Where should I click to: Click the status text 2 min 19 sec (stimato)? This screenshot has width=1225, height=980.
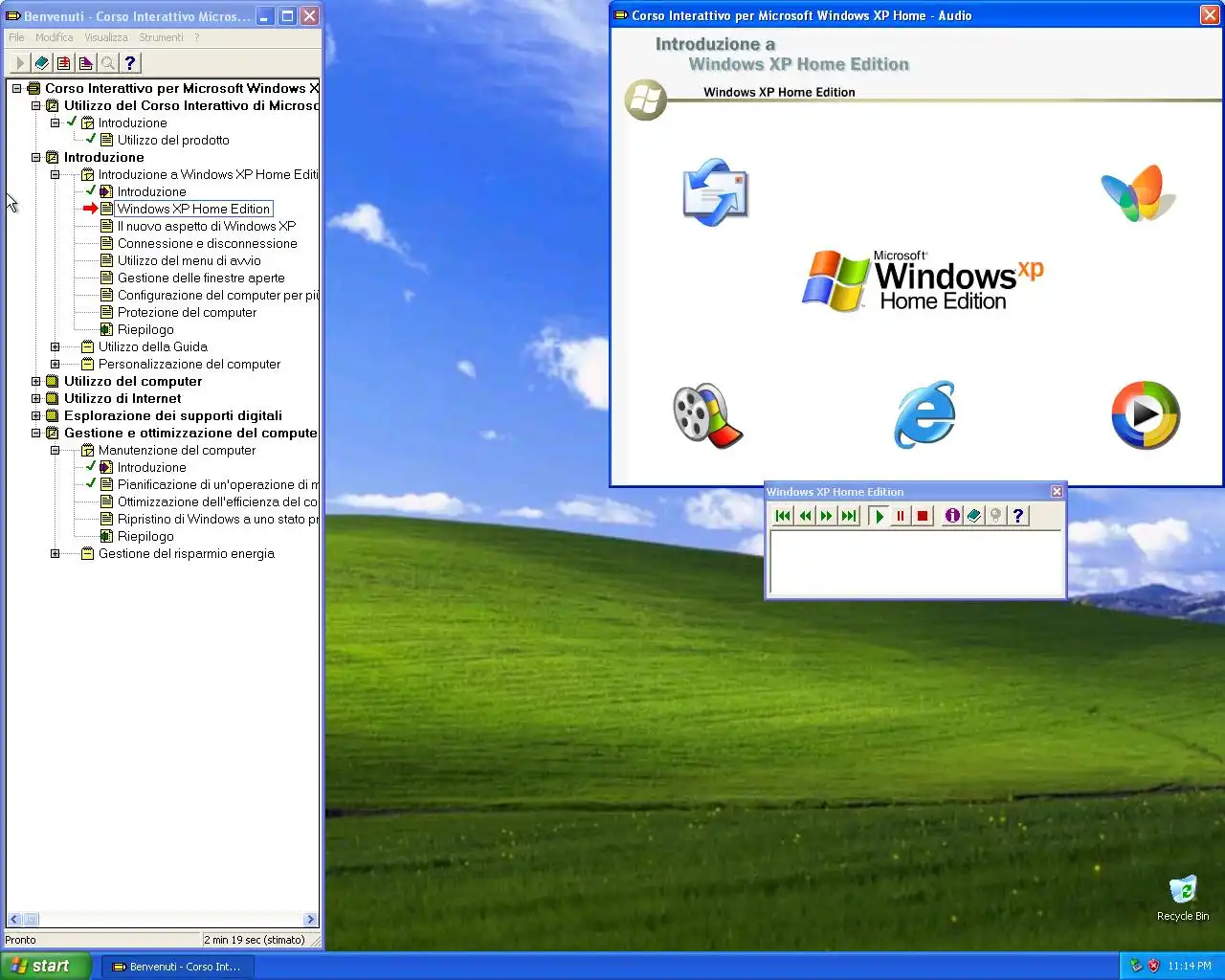pos(255,940)
